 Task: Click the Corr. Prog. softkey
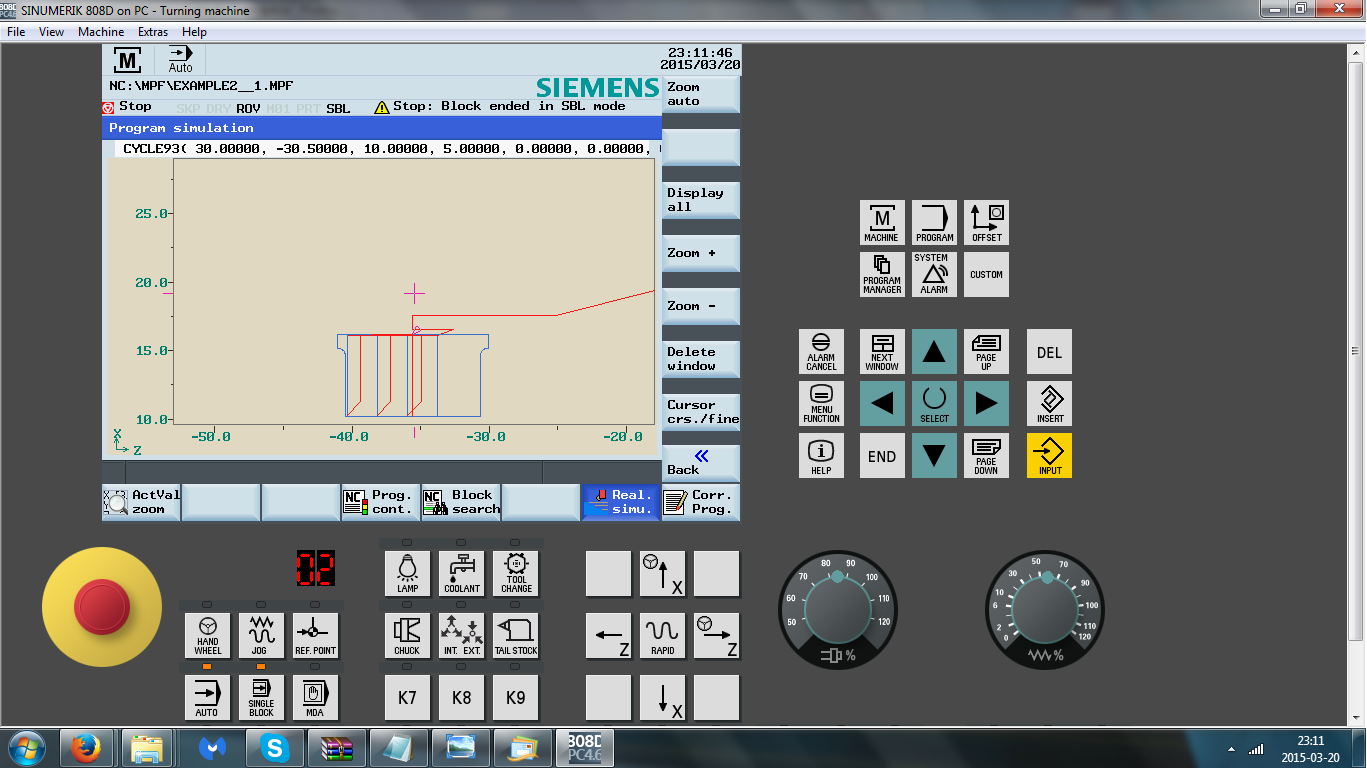[x=701, y=502]
